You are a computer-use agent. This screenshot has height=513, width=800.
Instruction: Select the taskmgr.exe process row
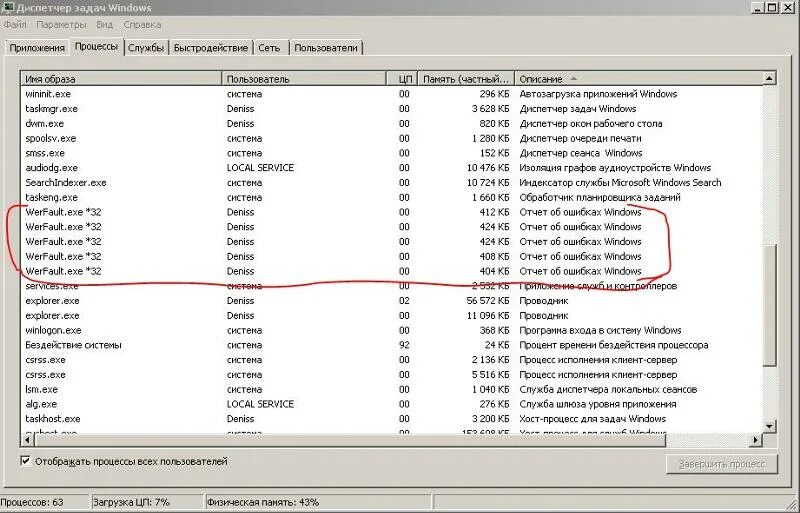pyautogui.click(x=392, y=109)
